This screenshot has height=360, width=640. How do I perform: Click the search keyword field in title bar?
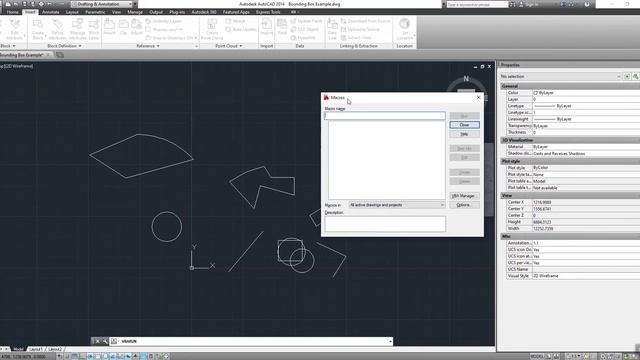click(477, 4)
